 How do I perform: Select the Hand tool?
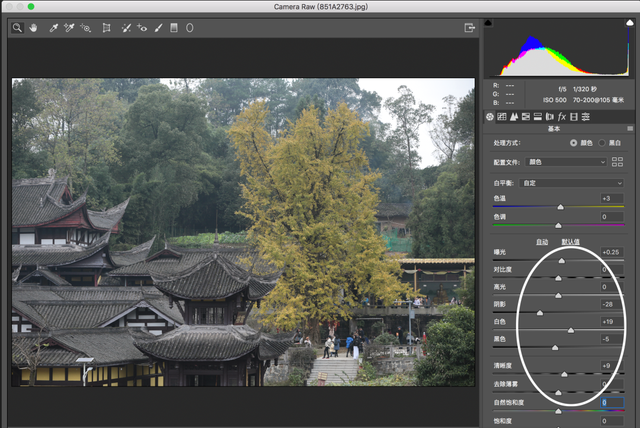(33, 28)
